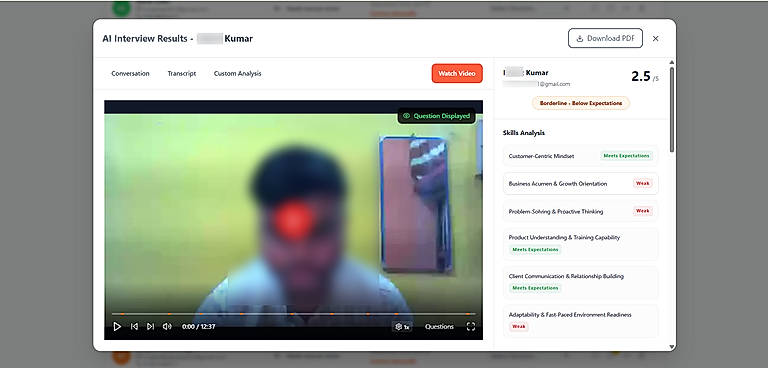Open Client Communication & Relationship Building card

tap(580, 282)
